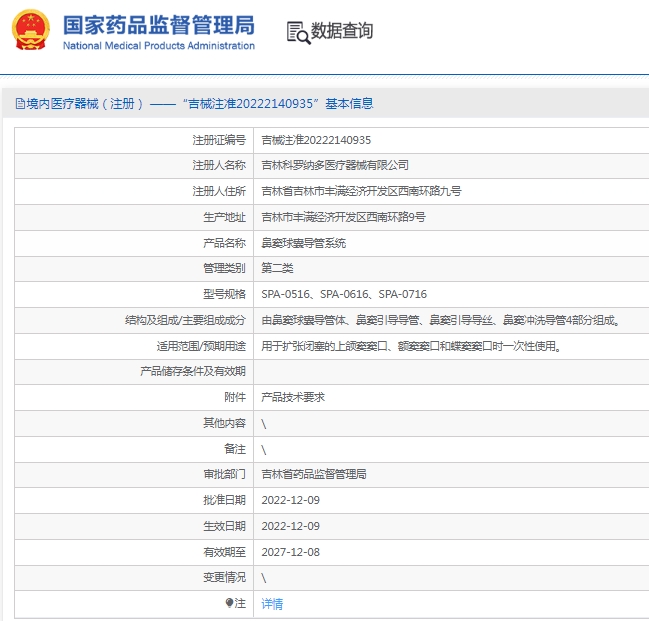Select the 批准日期 value 2022-12-09
Screen dimensions: 649x621
291,500
